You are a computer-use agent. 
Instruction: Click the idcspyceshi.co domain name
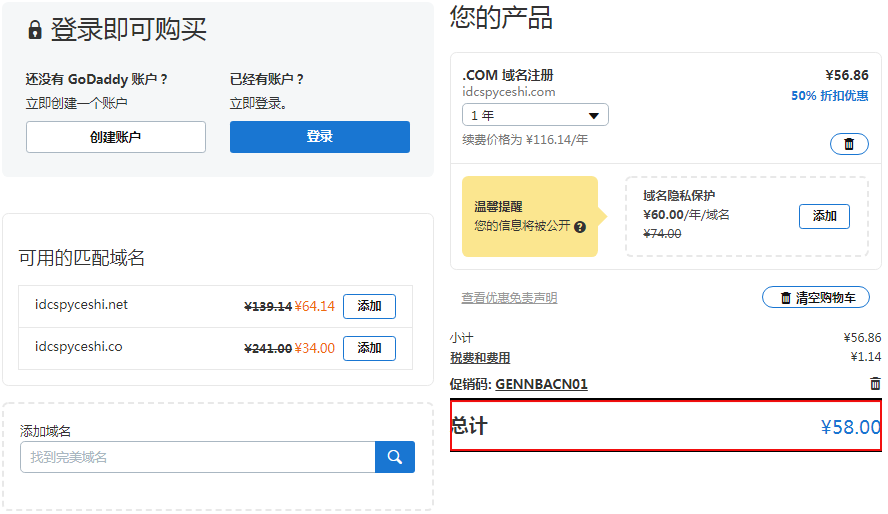tap(78, 346)
